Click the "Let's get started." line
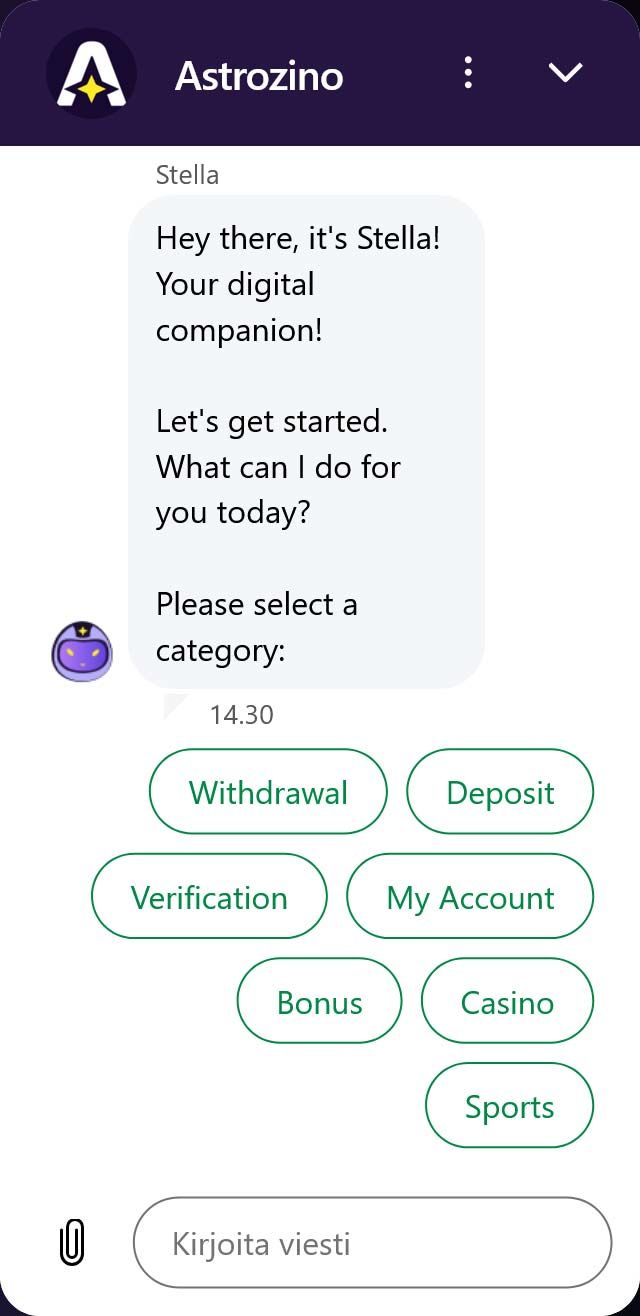The width and height of the screenshot is (640, 1316). [x=271, y=421]
